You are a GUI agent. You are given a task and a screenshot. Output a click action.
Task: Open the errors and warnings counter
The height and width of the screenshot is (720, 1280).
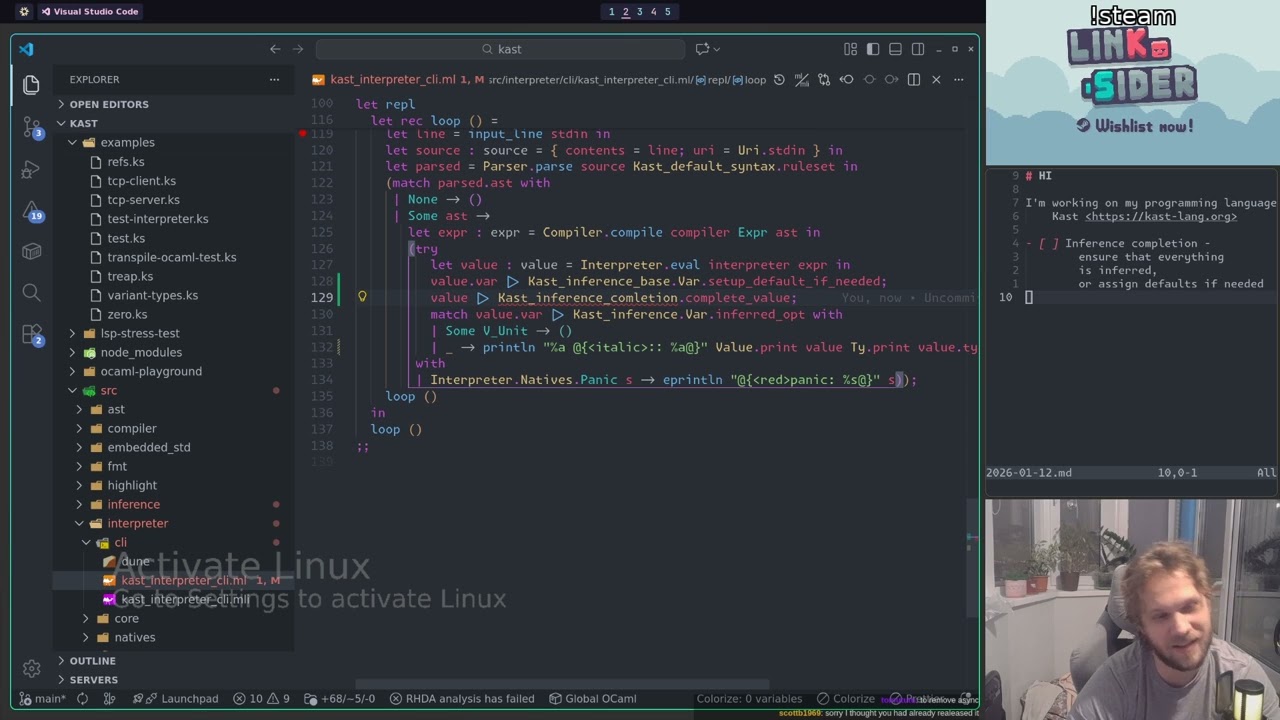coord(262,698)
